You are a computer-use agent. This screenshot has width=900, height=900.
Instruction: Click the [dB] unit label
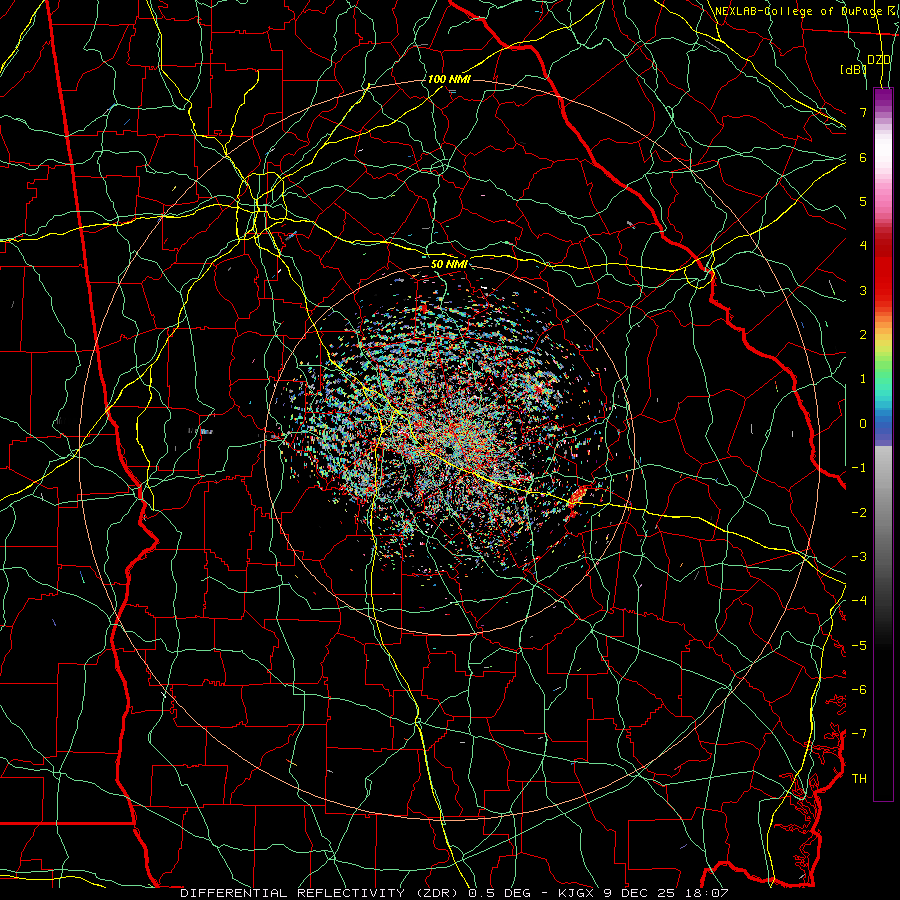pyautogui.click(x=853, y=69)
